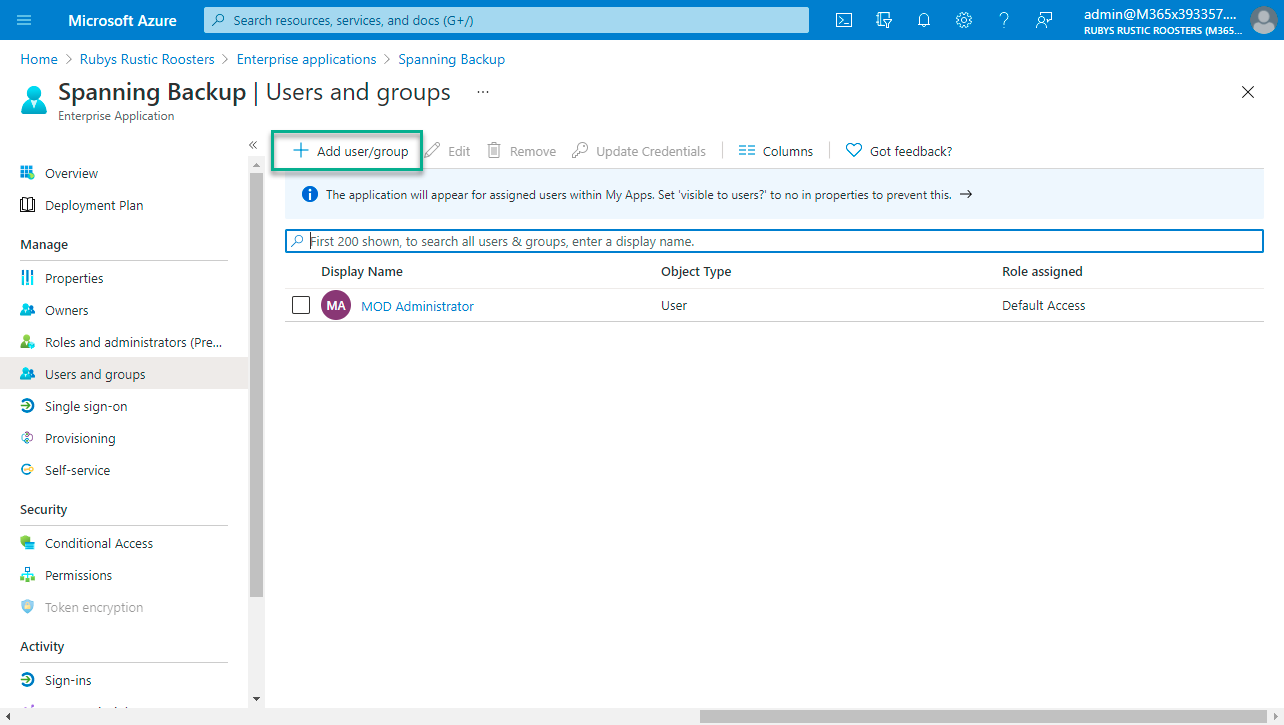The height and width of the screenshot is (725, 1284).
Task: Open the Help question mark icon
Action: coord(1004,20)
